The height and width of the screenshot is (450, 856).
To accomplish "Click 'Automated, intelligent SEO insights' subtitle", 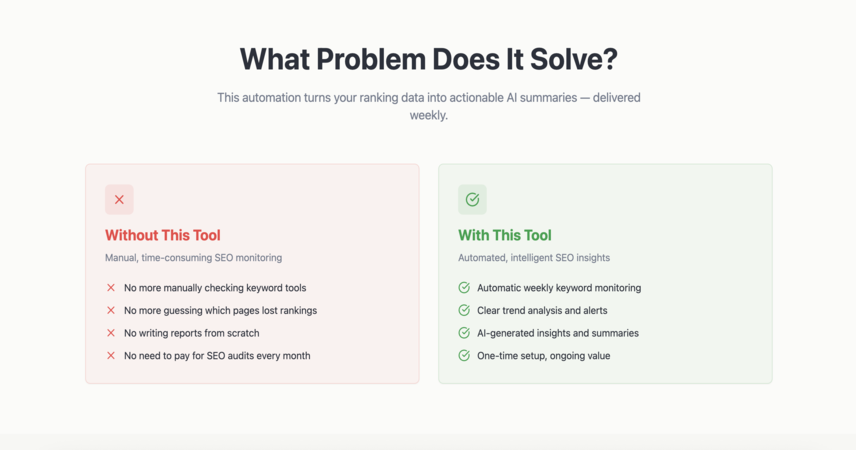I will (x=534, y=258).
